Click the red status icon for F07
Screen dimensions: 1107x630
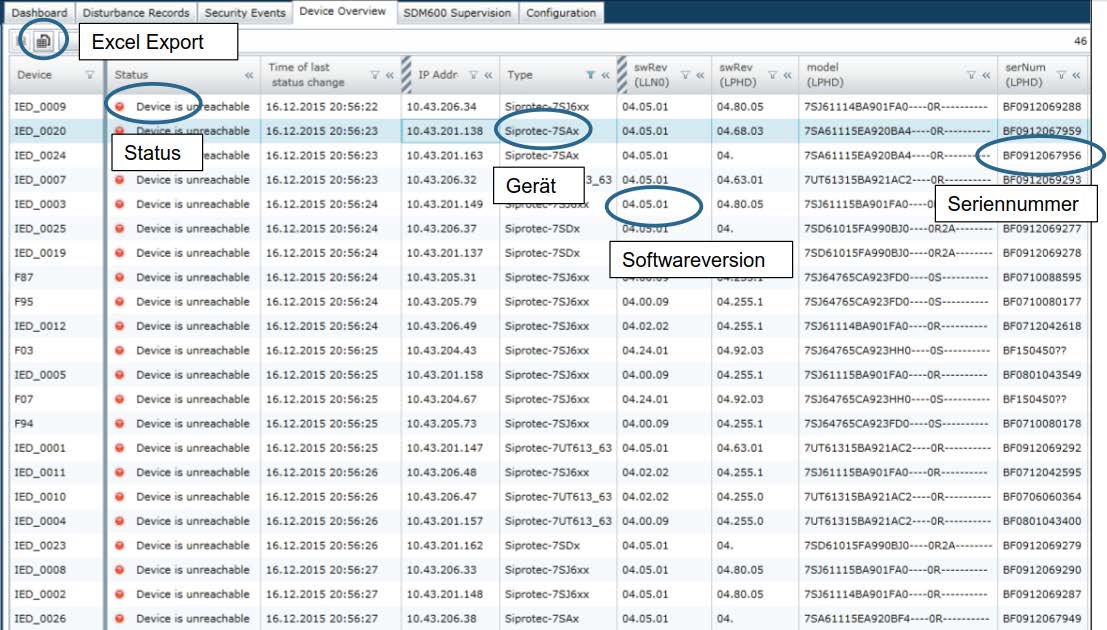pos(120,399)
